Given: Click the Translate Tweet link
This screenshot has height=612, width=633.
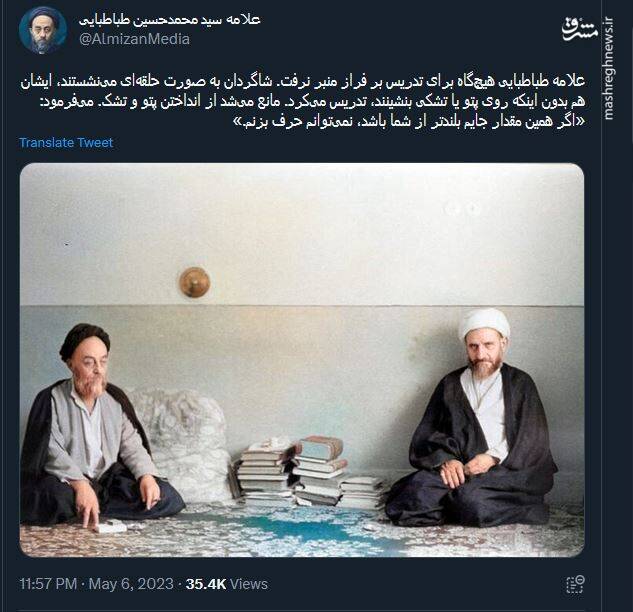Looking at the screenshot, I should [x=66, y=143].
